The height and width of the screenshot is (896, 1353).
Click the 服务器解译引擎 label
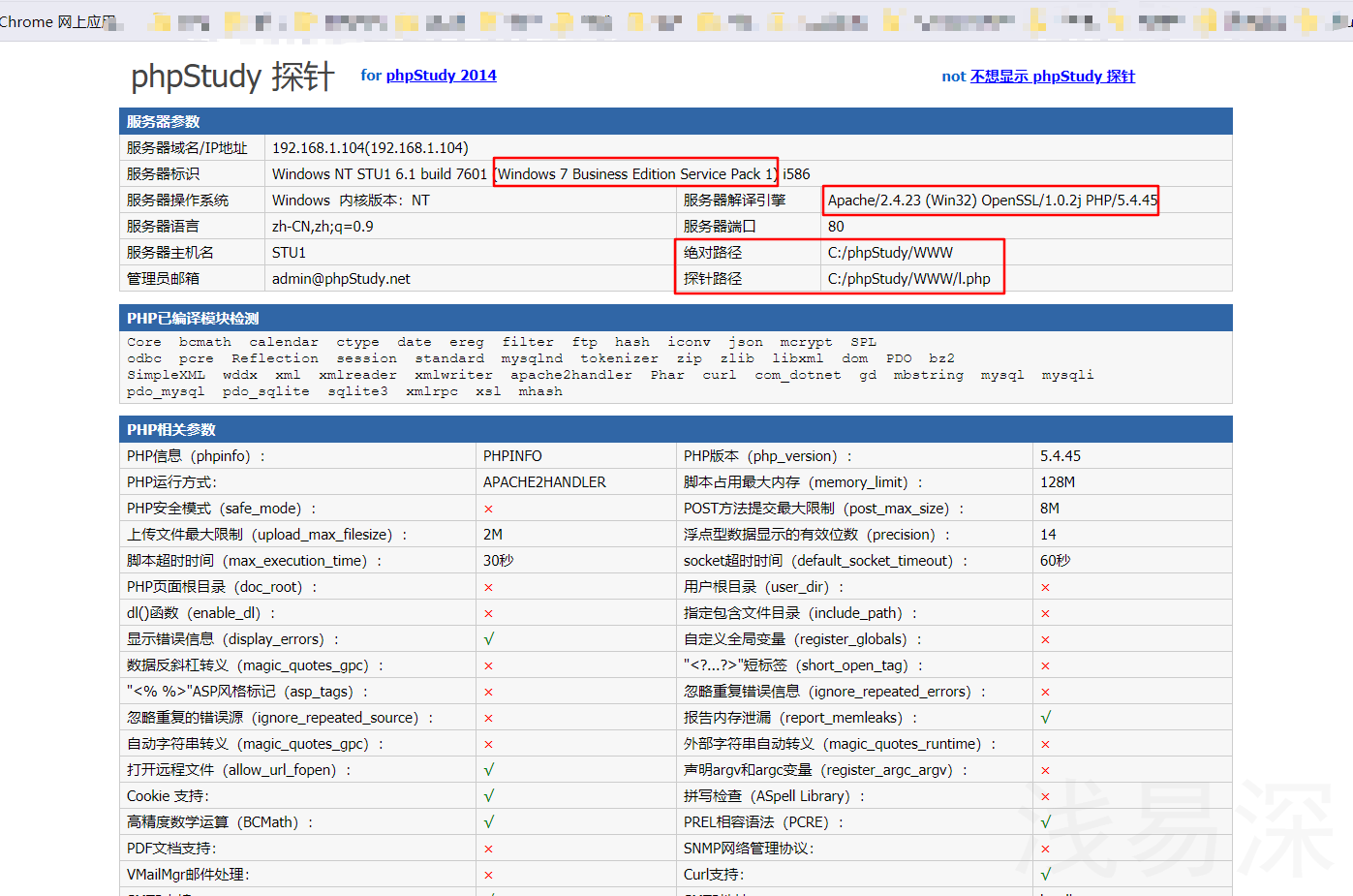pos(734,201)
